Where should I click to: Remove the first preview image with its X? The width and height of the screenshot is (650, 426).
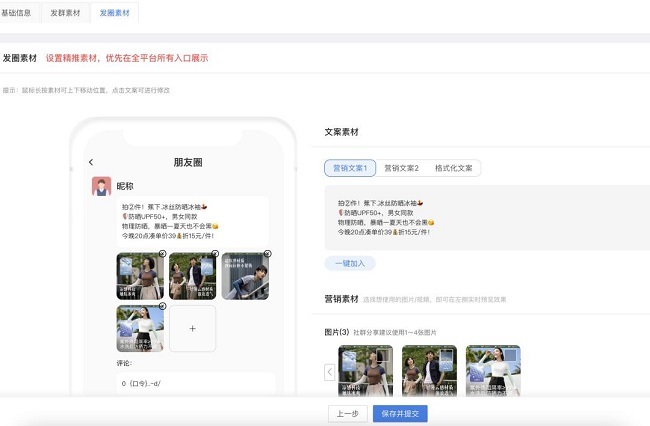(161, 255)
